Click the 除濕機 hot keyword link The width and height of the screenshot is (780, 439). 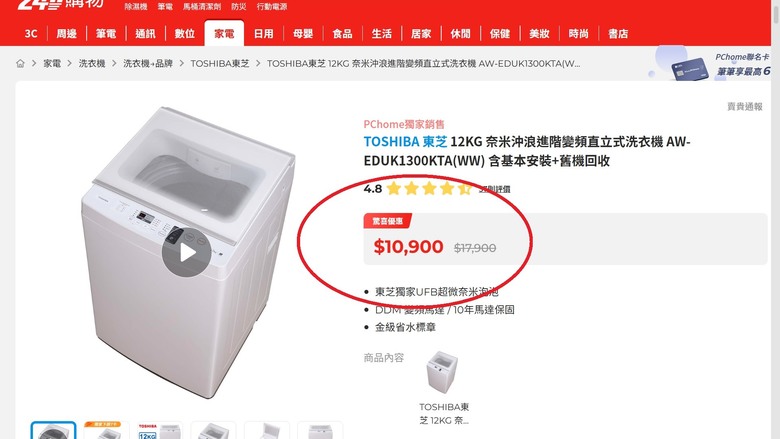(136, 6)
